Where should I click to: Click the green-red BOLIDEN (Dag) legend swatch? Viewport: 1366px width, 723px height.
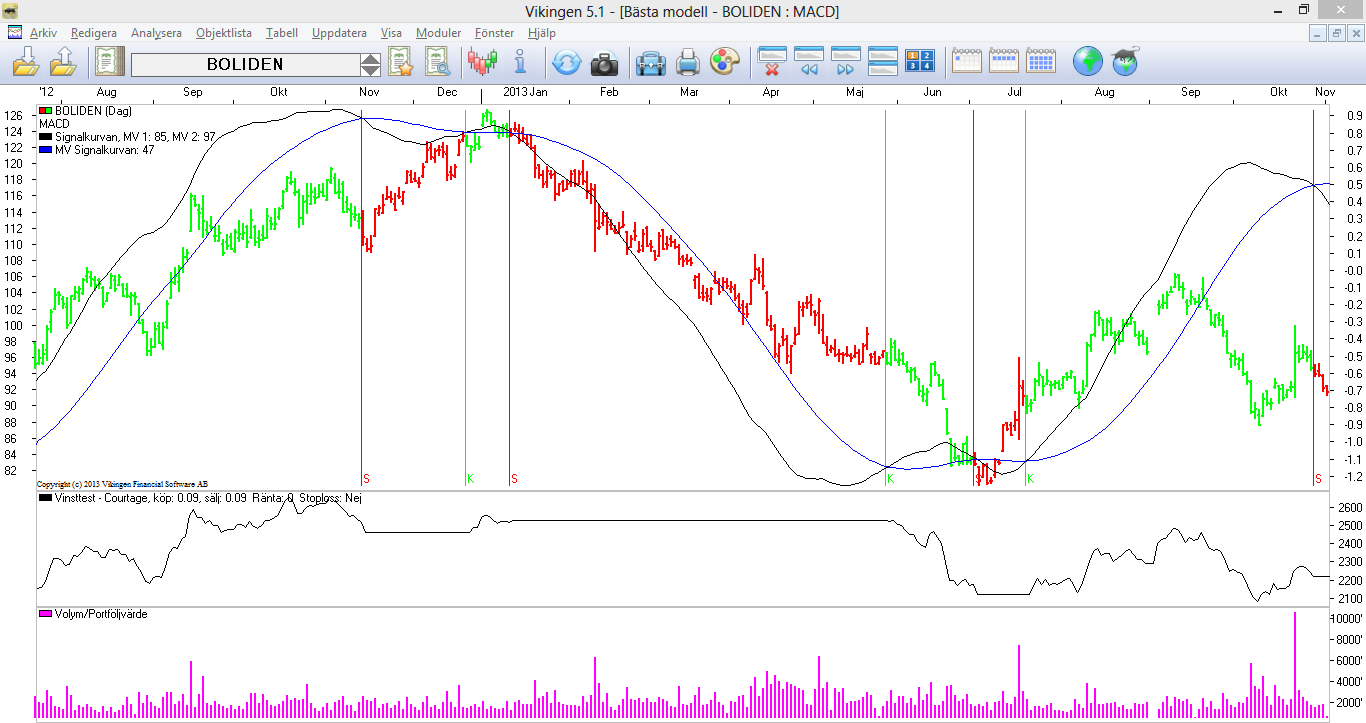(46, 111)
